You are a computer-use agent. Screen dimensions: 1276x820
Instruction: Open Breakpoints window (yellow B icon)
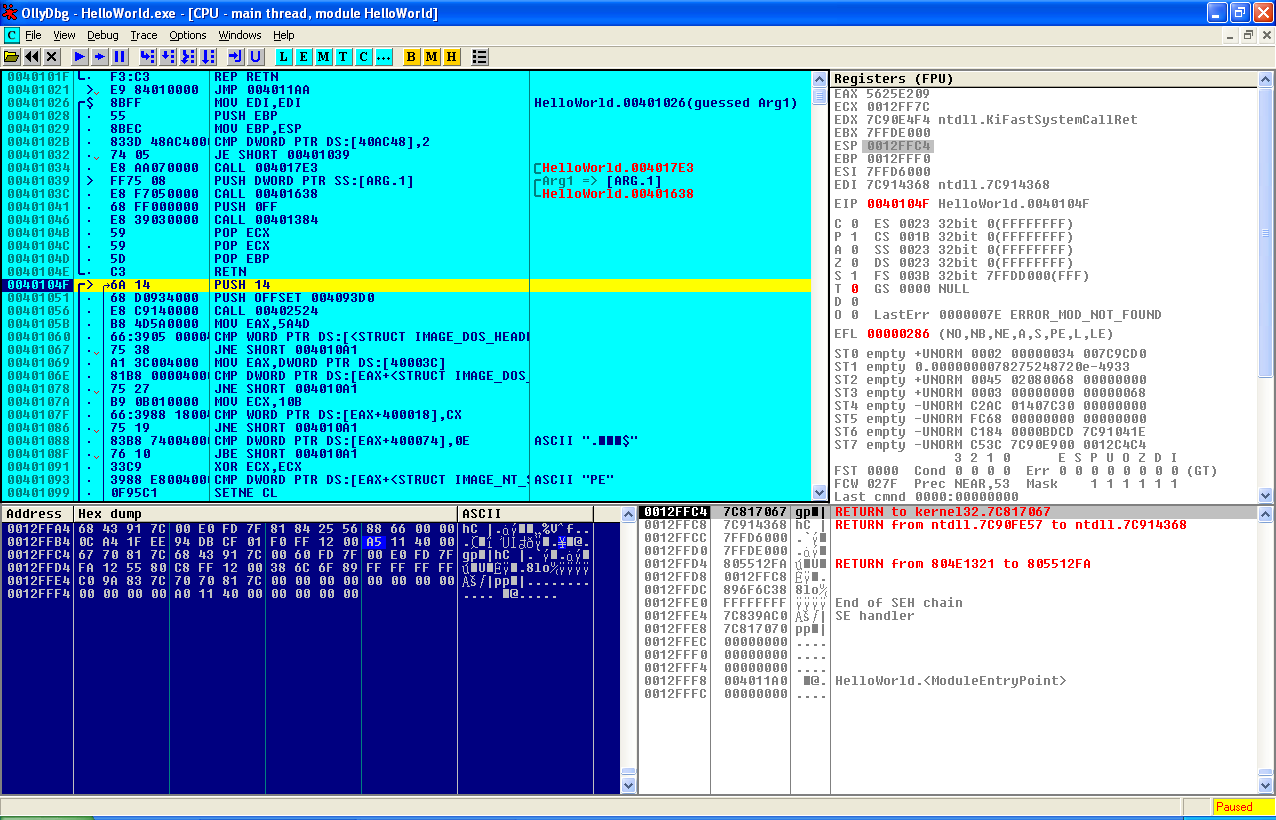(x=412, y=57)
